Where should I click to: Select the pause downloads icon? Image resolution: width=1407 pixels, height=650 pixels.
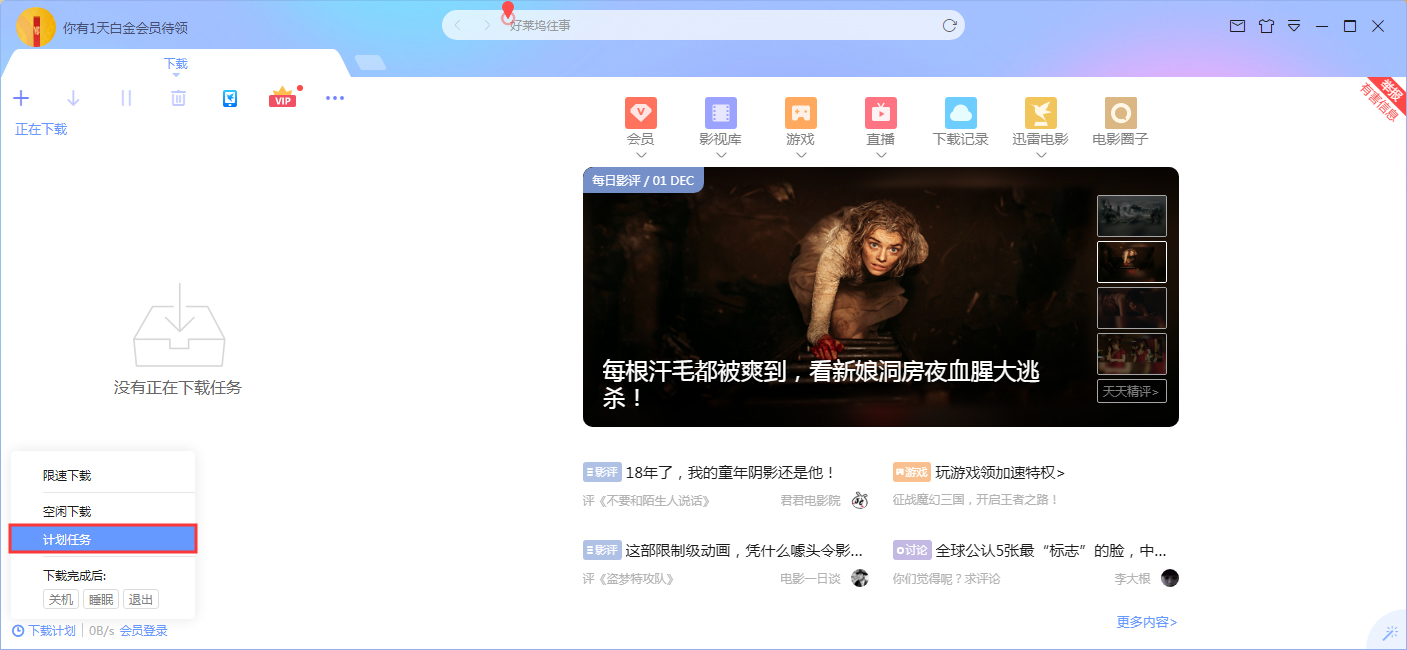click(x=125, y=98)
